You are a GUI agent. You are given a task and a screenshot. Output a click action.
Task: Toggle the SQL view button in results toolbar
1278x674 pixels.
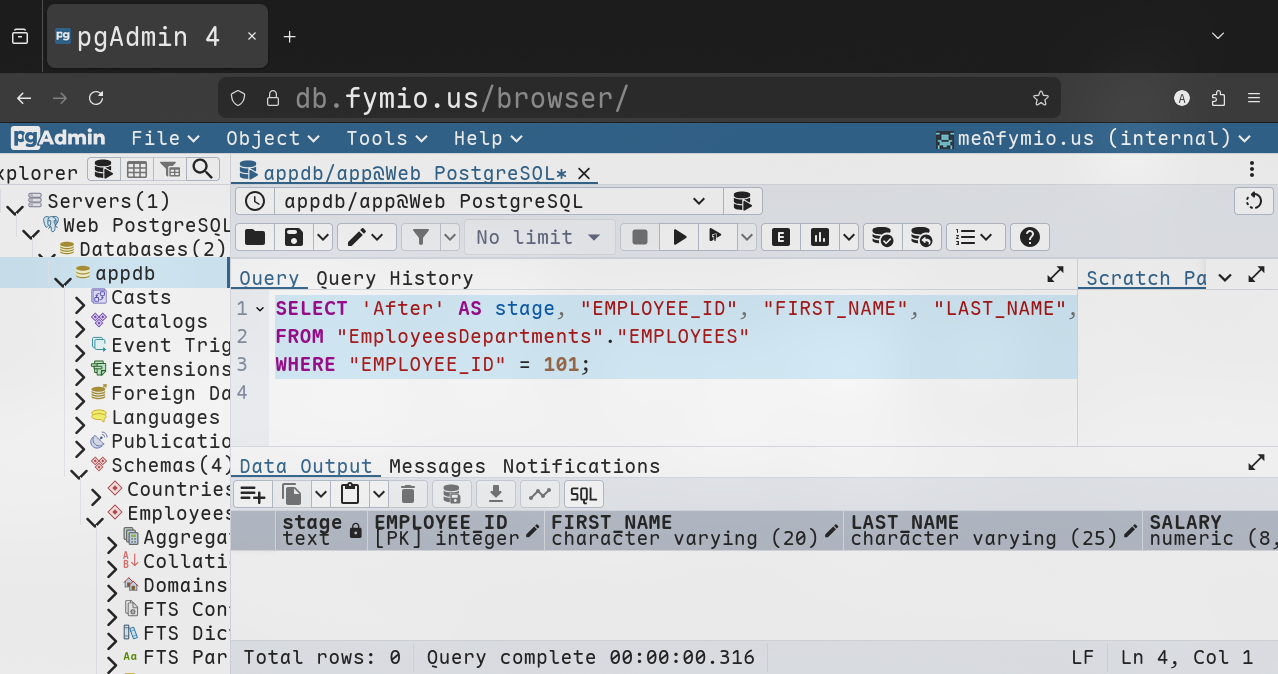click(583, 494)
